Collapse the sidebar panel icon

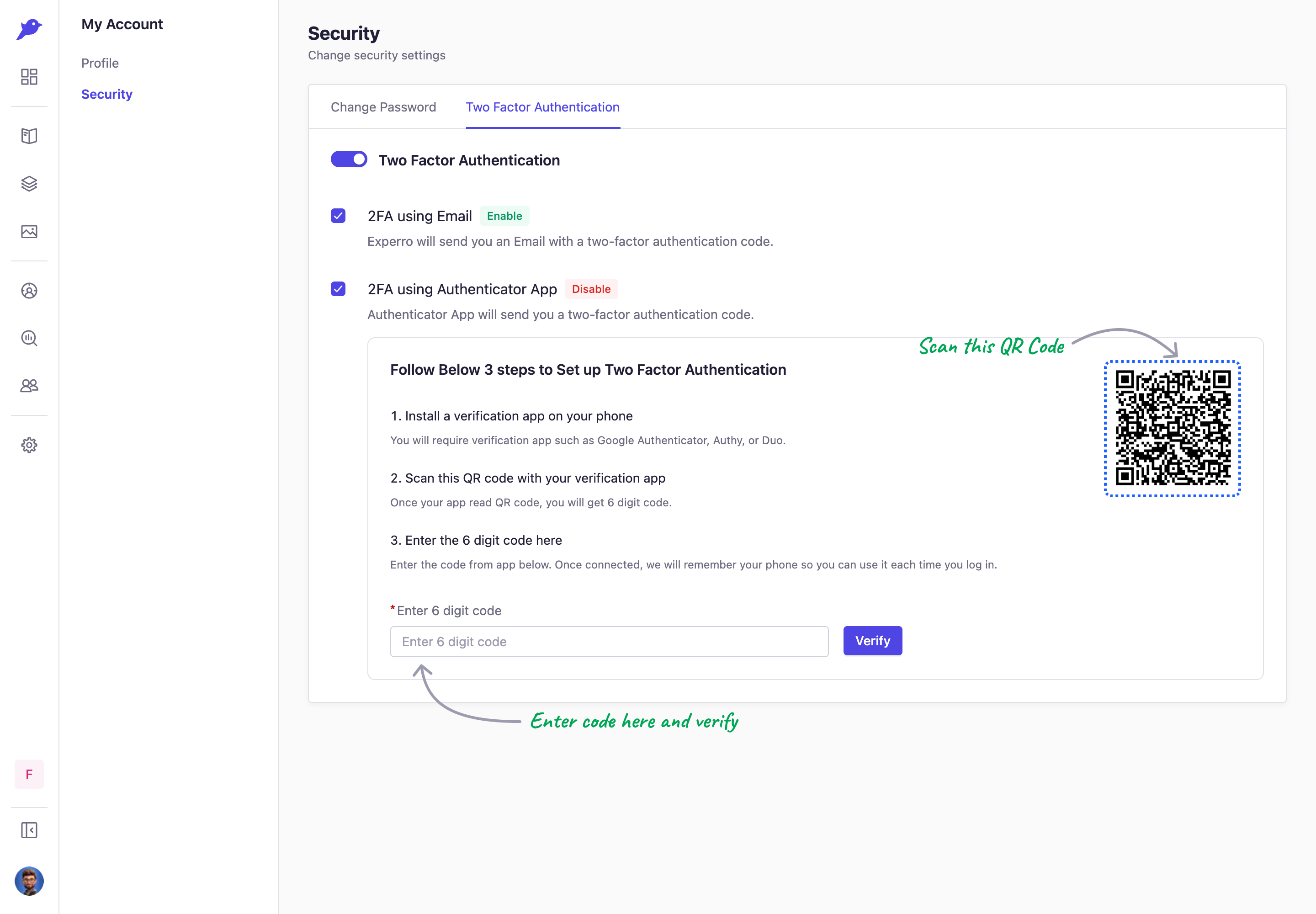coord(29,830)
